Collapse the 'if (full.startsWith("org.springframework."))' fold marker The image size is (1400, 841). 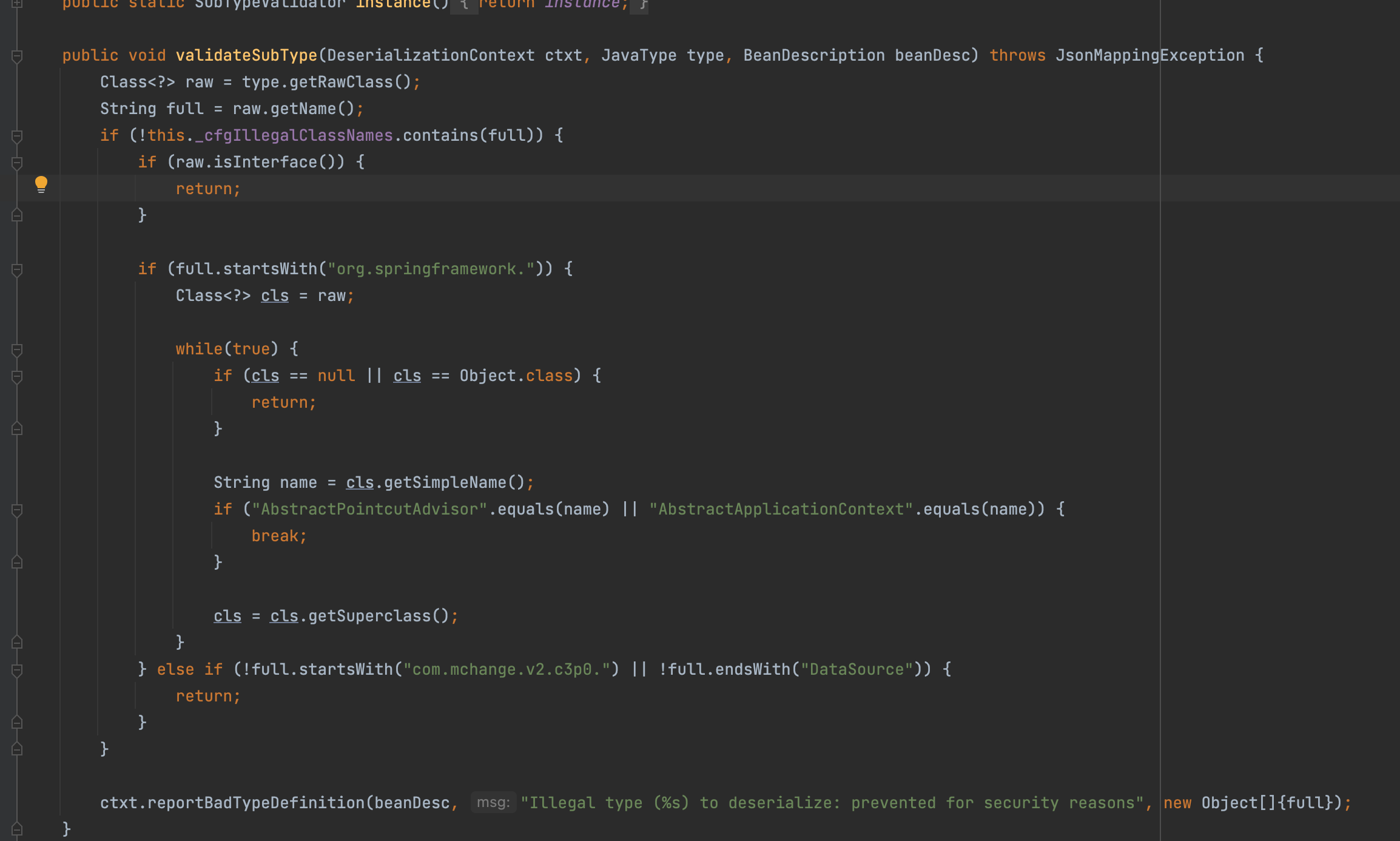pos(17,270)
